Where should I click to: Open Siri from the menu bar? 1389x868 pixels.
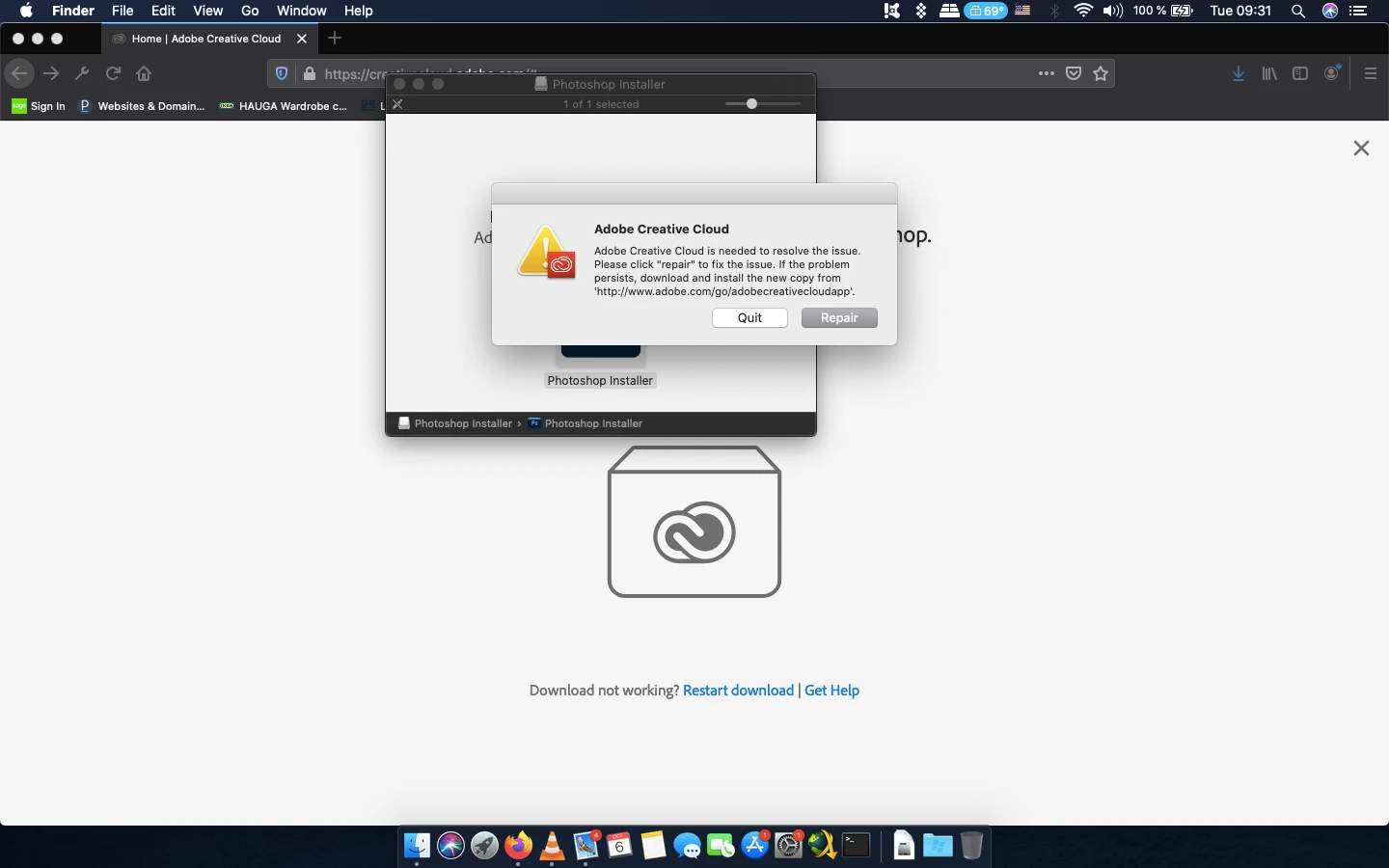1330,11
